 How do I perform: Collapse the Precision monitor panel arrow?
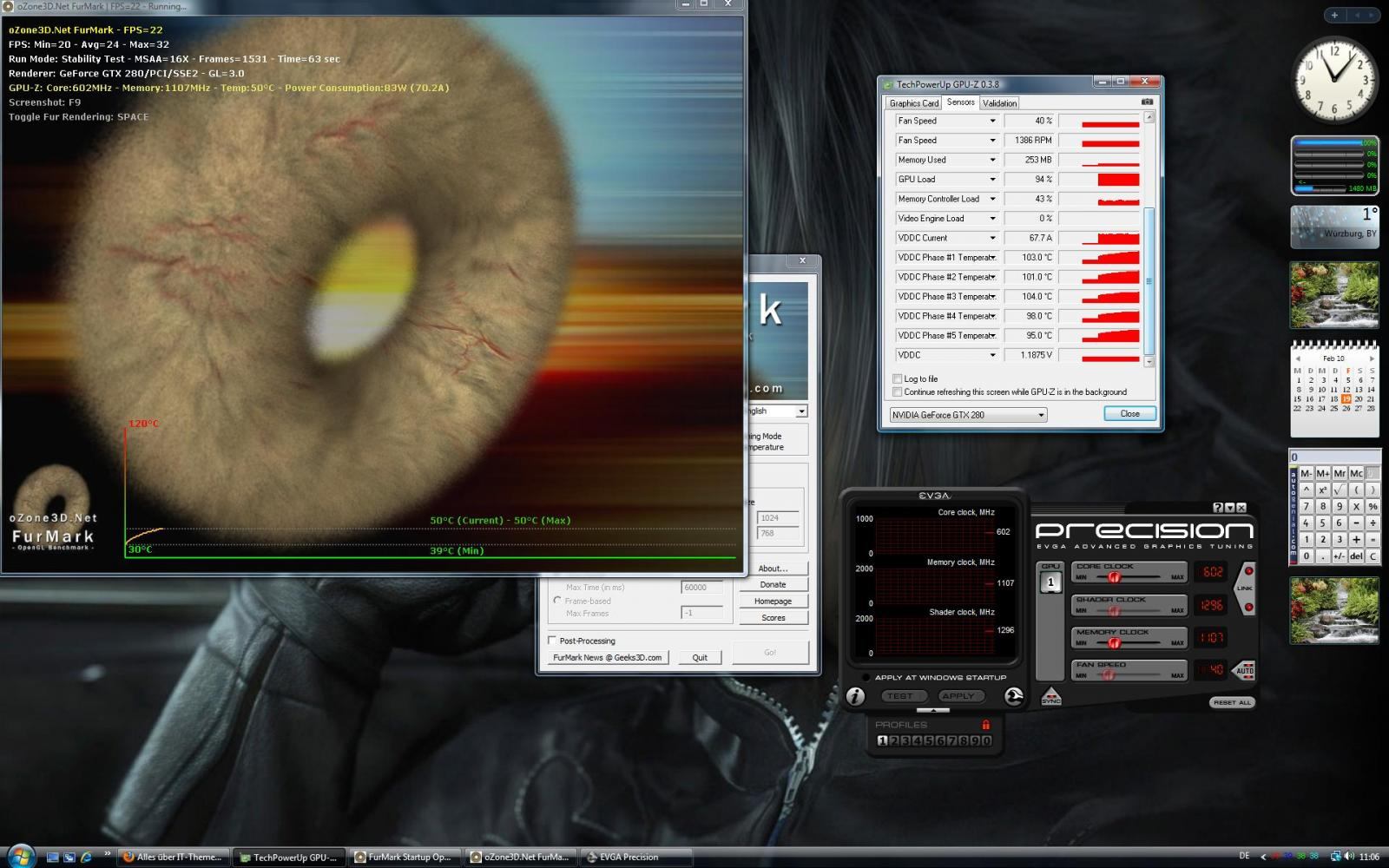click(933, 710)
